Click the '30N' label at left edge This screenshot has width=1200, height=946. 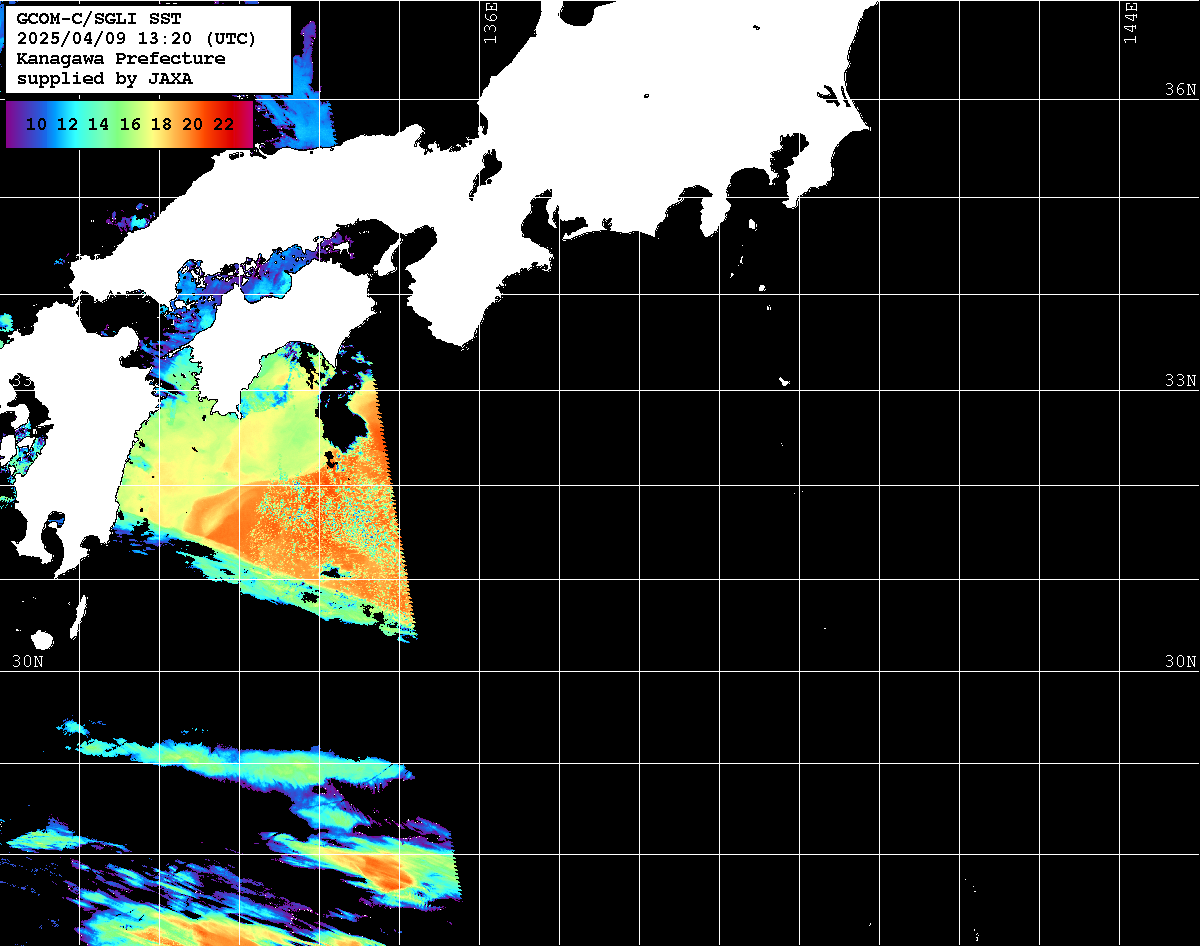28,662
